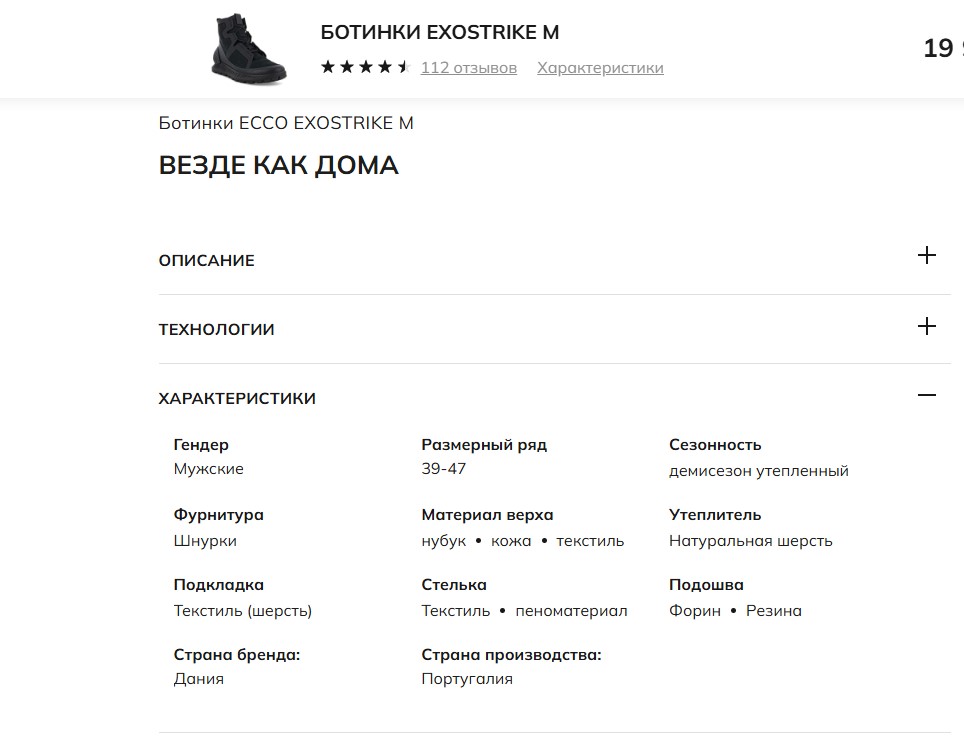Expand ОПИСАНИЕ using its plus icon
The height and width of the screenshot is (736, 964).
[927, 256]
